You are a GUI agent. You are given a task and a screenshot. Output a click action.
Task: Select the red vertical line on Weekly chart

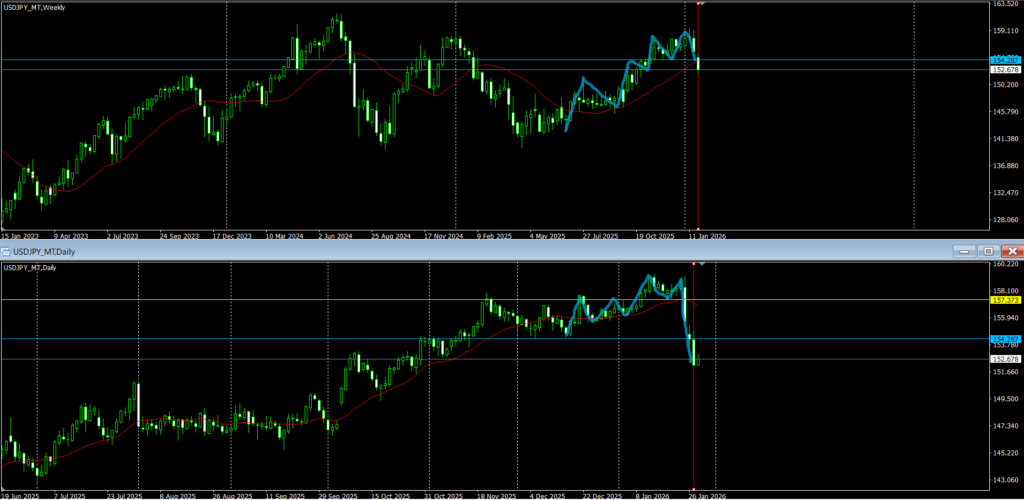click(x=697, y=150)
